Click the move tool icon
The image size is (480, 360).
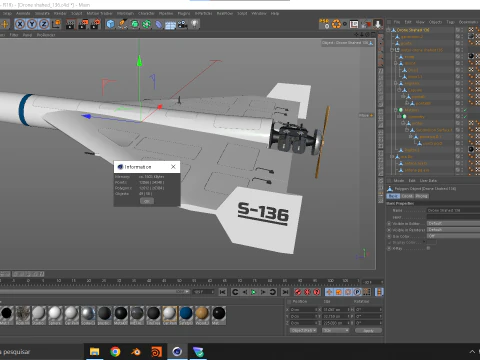pyautogui.click(x=5, y=24)
